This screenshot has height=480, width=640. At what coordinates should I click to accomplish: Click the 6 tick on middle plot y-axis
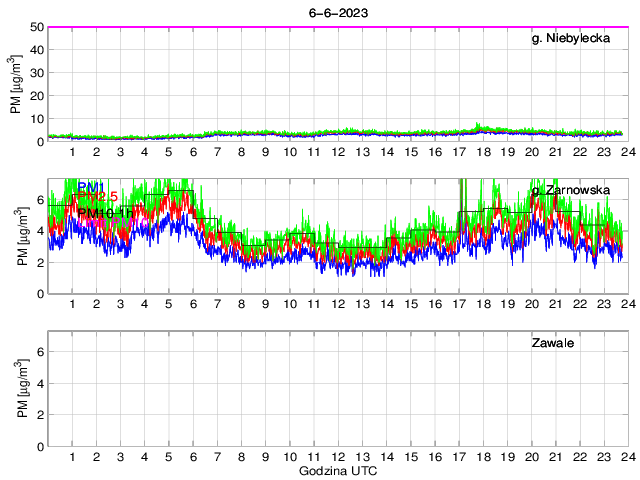click(39, 199)
